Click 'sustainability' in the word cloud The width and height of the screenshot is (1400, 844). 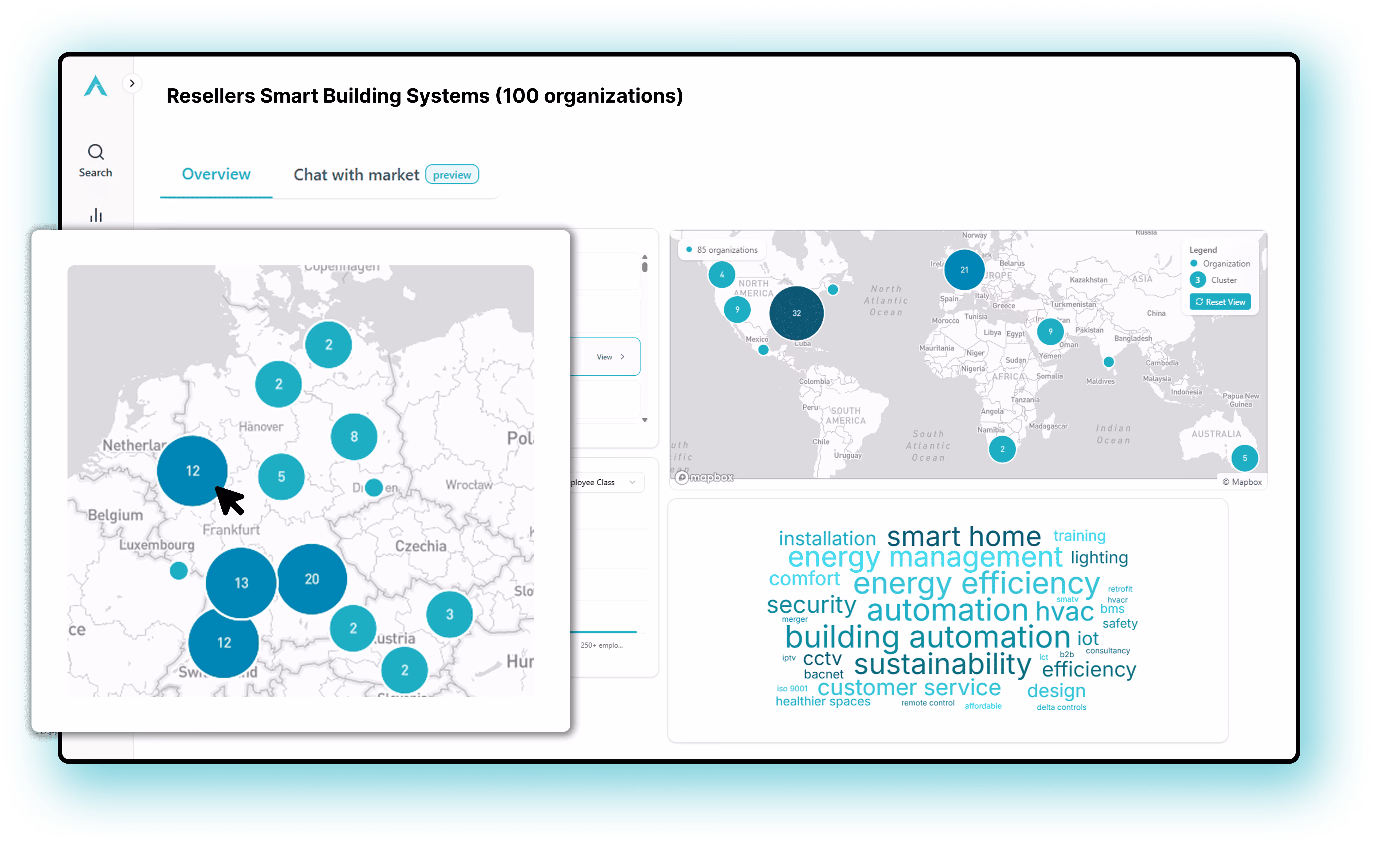tap(943, 664)
